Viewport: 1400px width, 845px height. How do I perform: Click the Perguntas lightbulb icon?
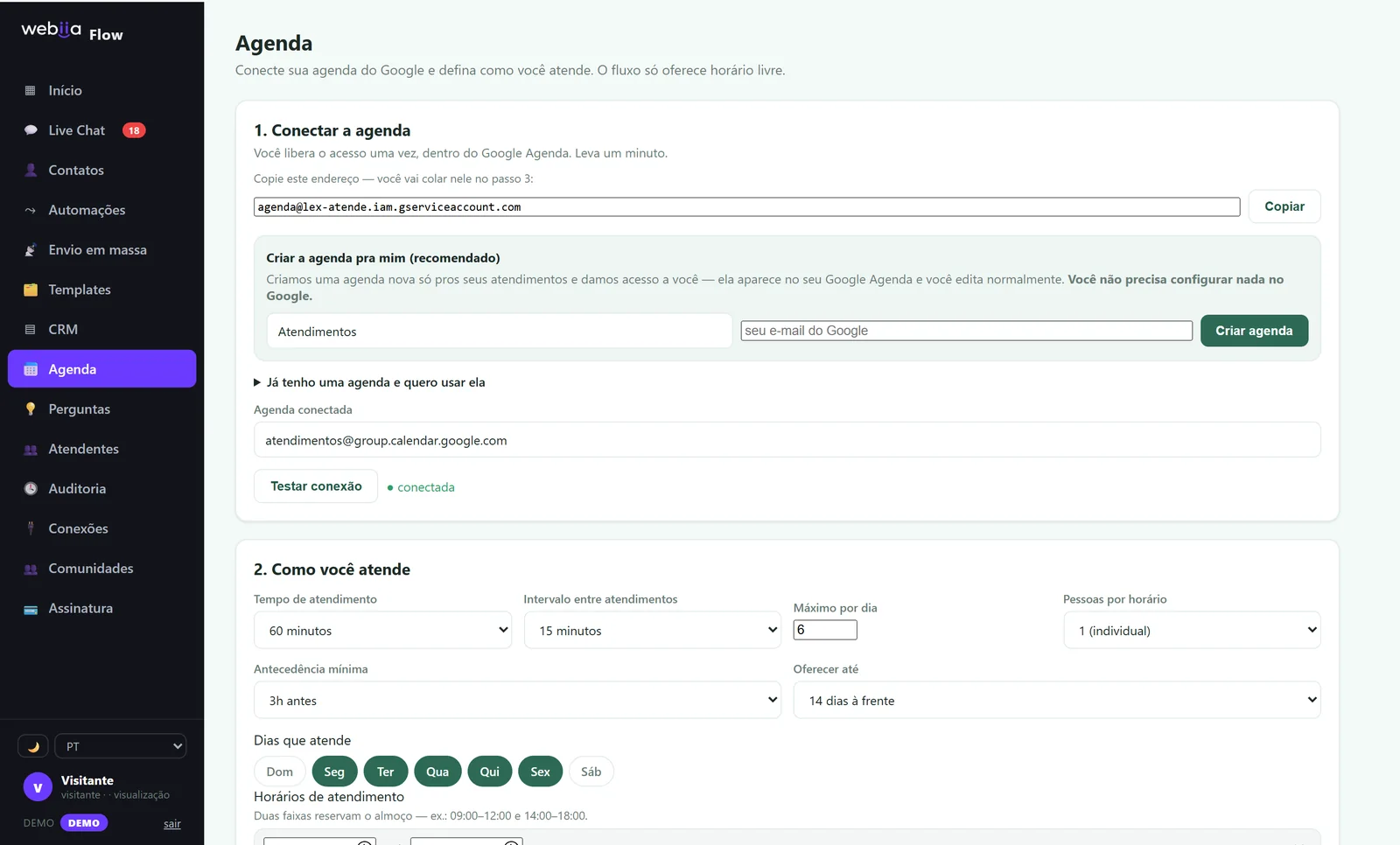pos(31,409)
